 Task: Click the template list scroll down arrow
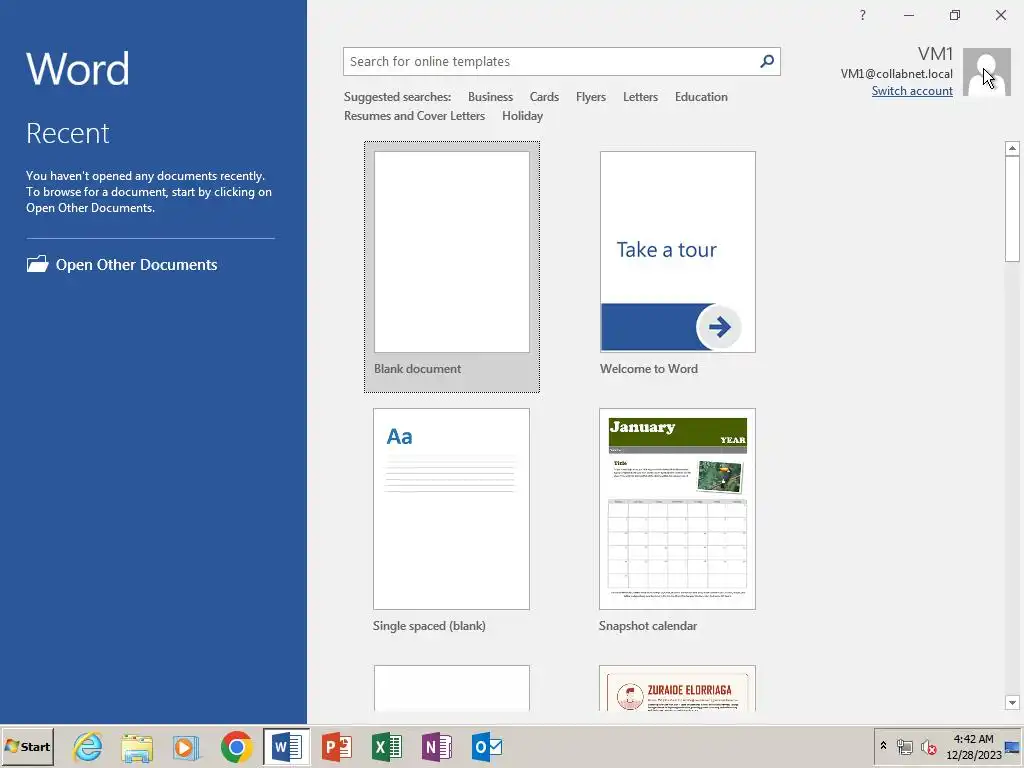[1012, 703]
